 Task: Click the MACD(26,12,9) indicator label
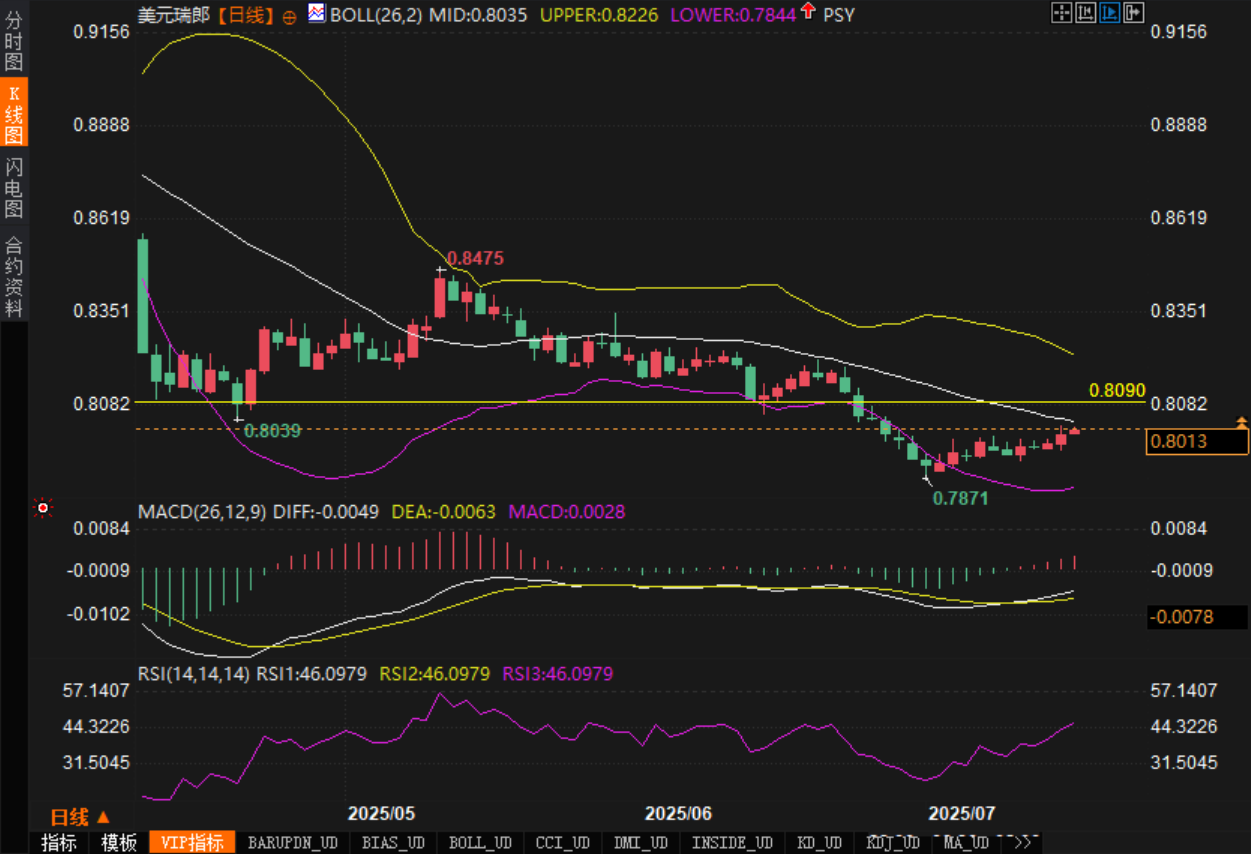coord(202,512)
